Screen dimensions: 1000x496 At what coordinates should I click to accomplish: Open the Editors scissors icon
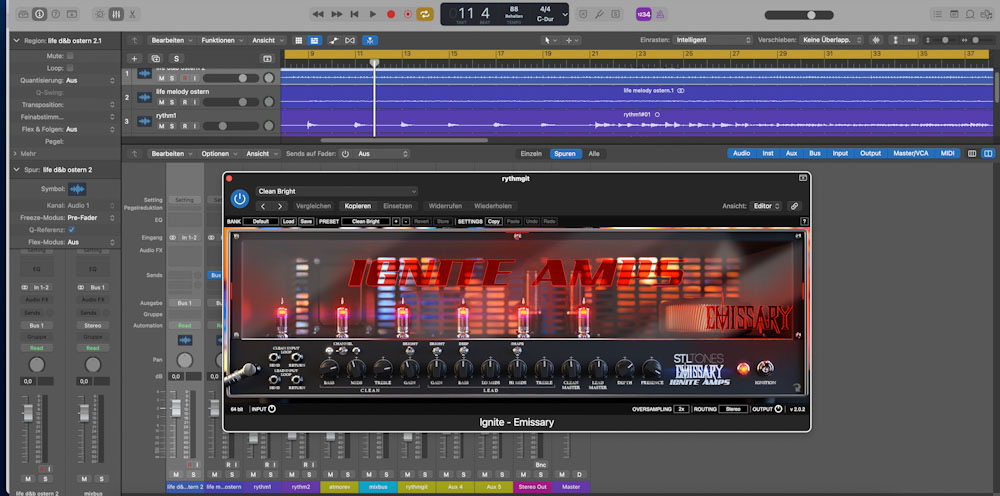[132, 13]
